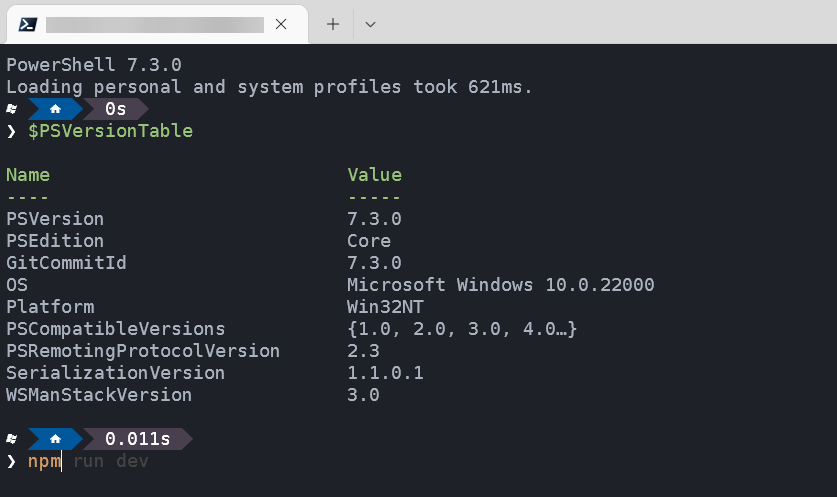
Task: Click the '{1.0, 2.0, 3.0, 4.0…}' value
Action: point(462,329)
